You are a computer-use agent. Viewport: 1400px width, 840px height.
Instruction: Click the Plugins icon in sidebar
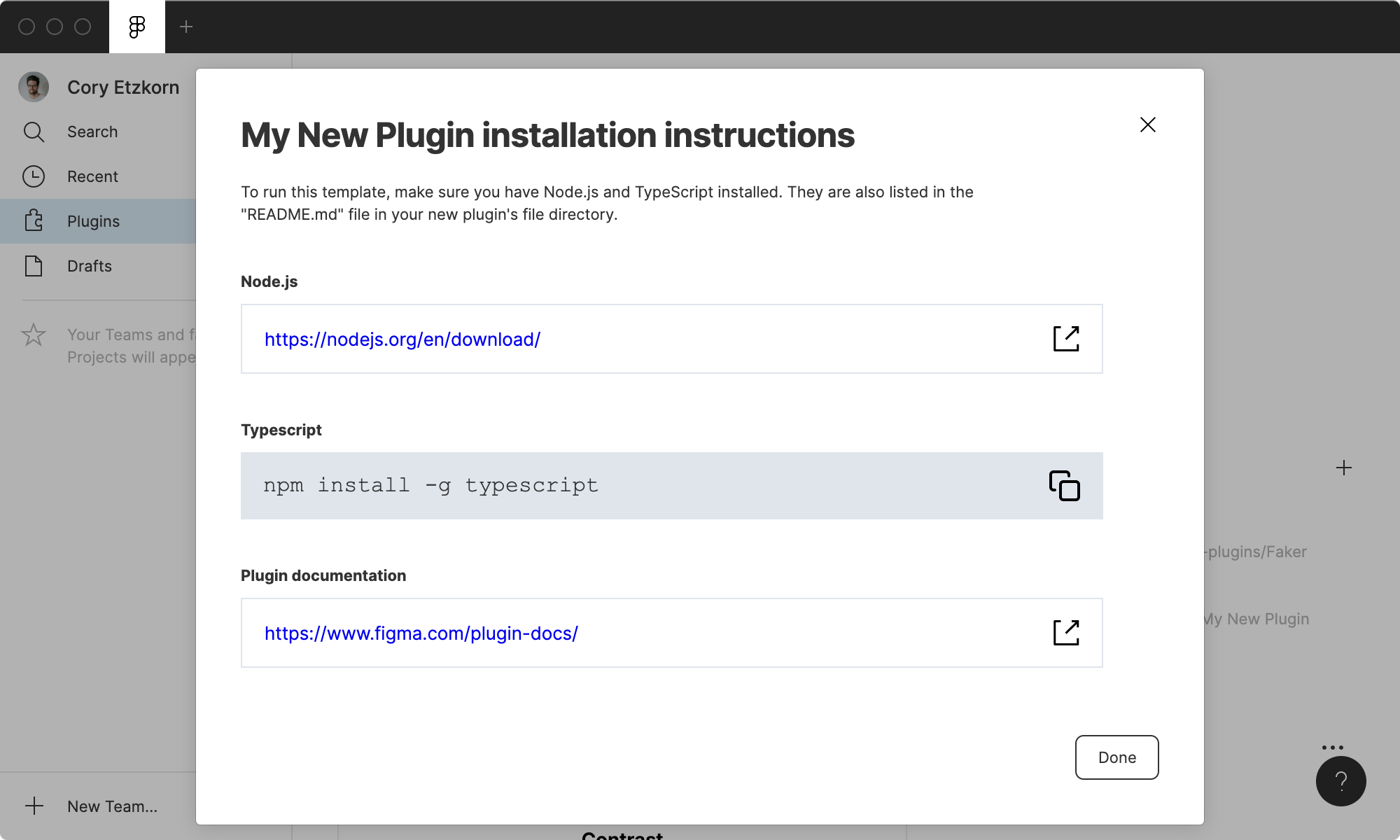[35, 221]
